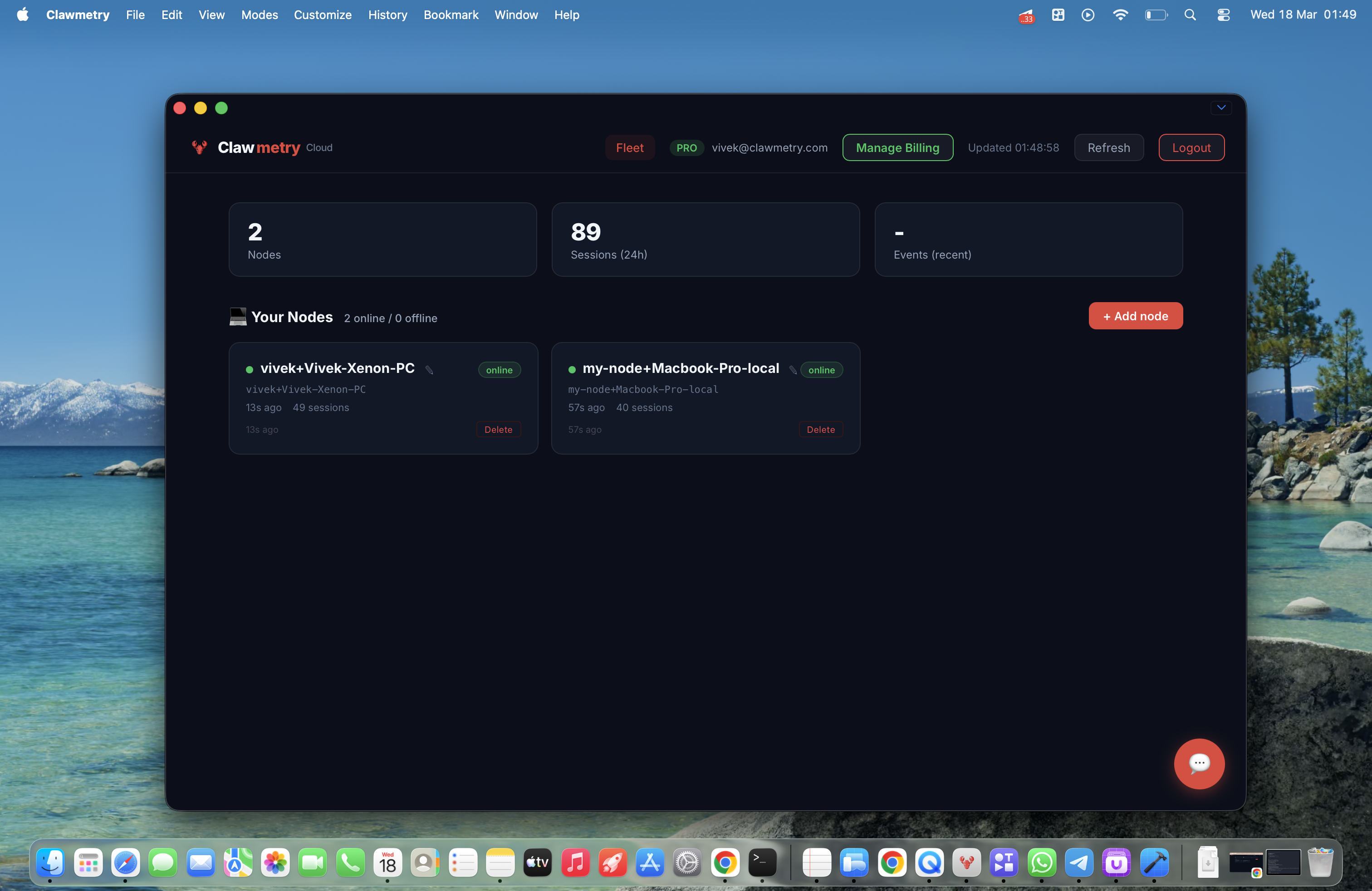The height and width of the screenshot is (891, 1372).
Task: Click the pencil edit icon beside vivek+Vivek-Xenon-PC
Action: coord(430,369)
